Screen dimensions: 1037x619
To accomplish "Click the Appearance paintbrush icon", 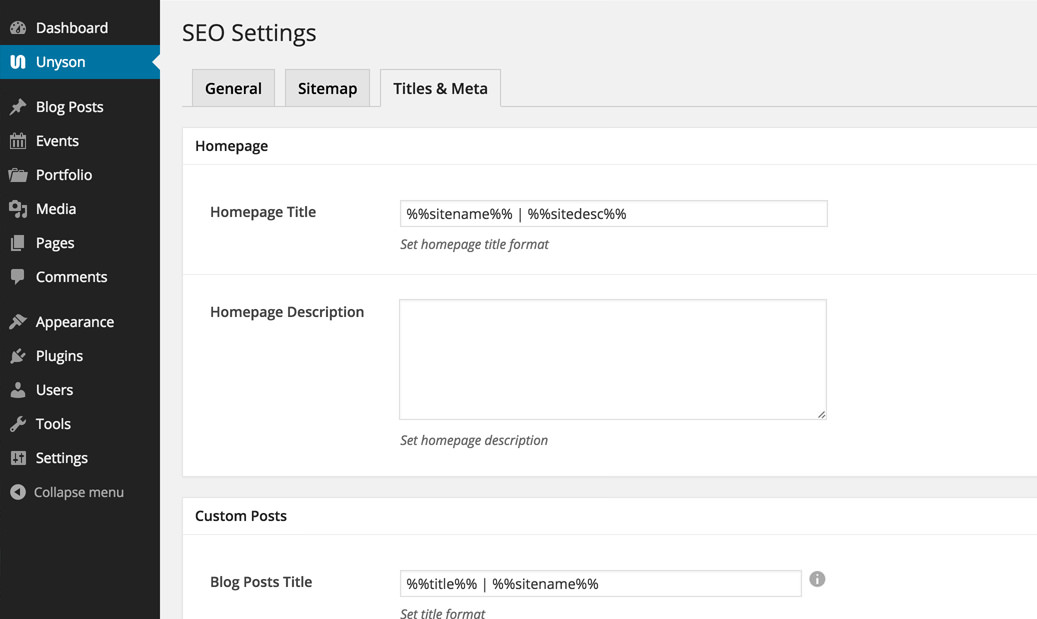I will coord(18,322).
